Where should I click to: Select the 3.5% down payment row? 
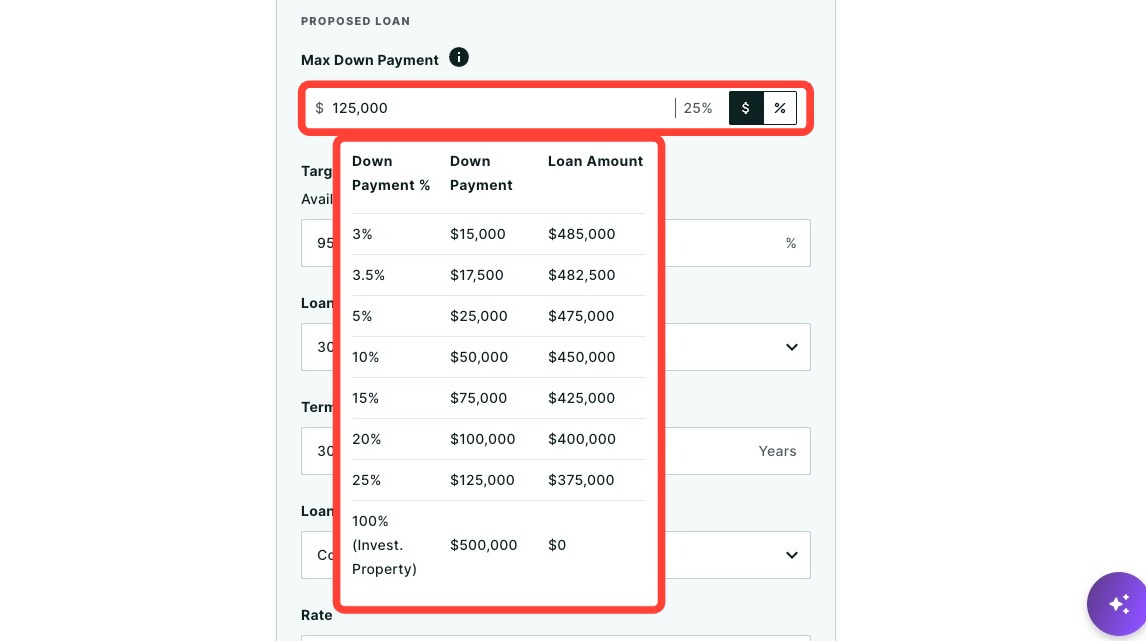pos(498,275)
